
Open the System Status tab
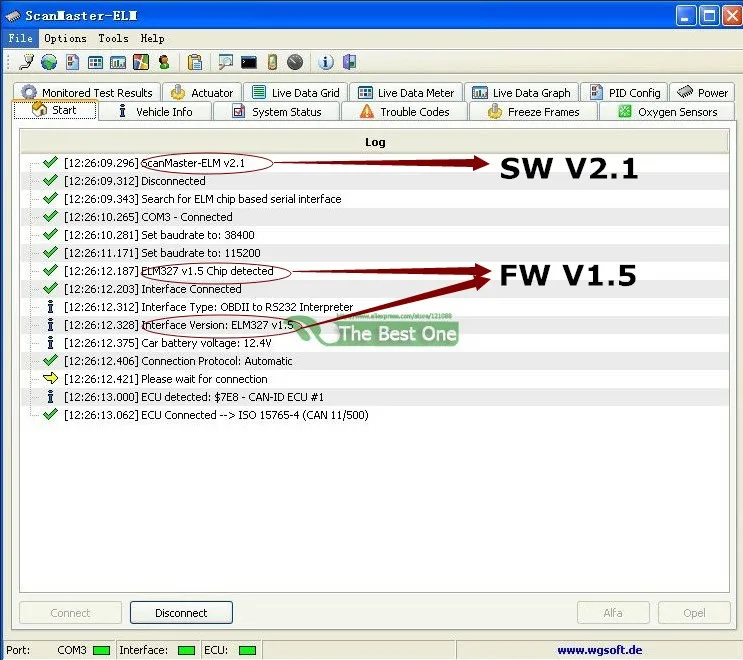pos(277,112)
